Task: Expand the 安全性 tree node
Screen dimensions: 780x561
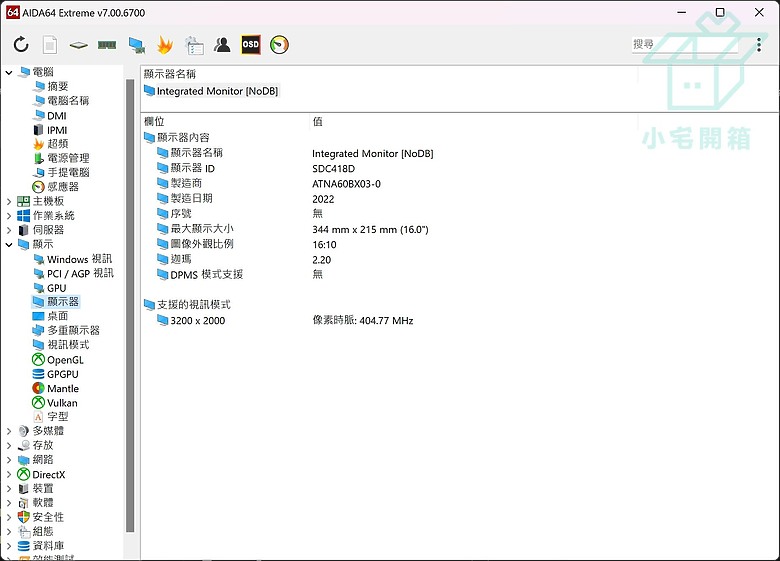Action: coord(9,517)
